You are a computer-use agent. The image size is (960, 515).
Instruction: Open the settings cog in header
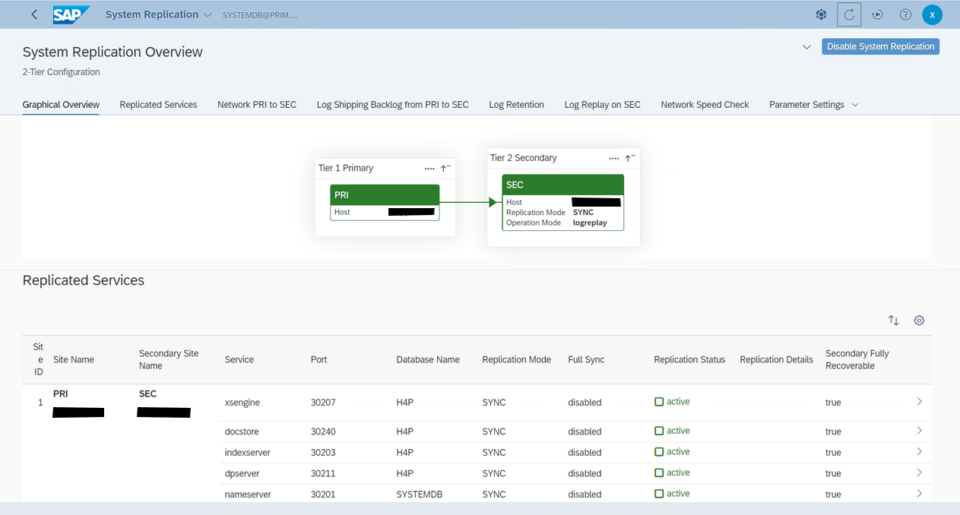[x=821, y=15]
